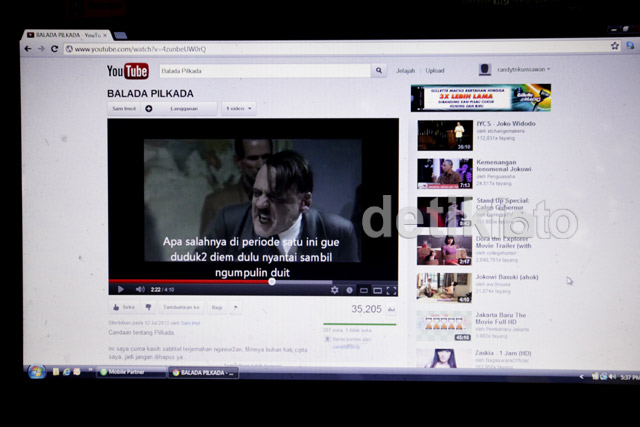
Task: Open IYCS - Joko Widodo video thumbnail
Action: pos(445,135)
